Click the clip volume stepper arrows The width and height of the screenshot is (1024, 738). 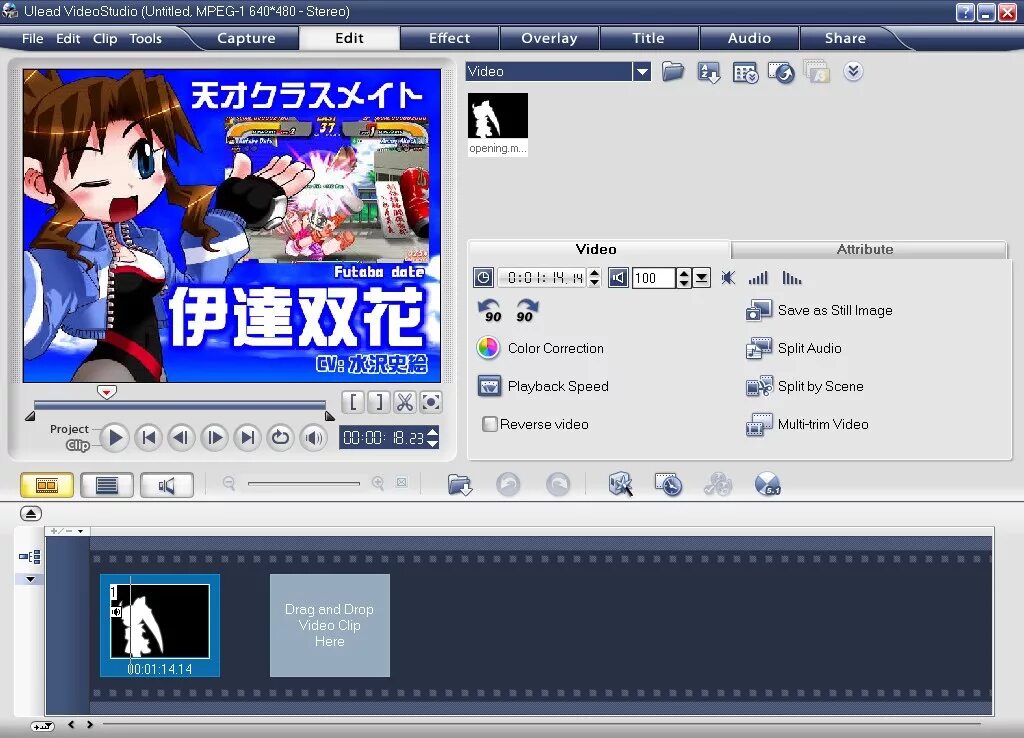(684, 278)
